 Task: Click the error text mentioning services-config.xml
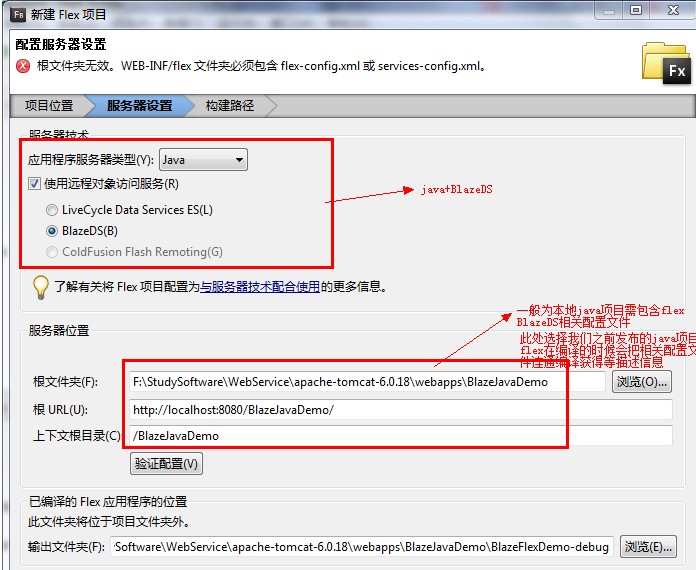click(262, 66)
